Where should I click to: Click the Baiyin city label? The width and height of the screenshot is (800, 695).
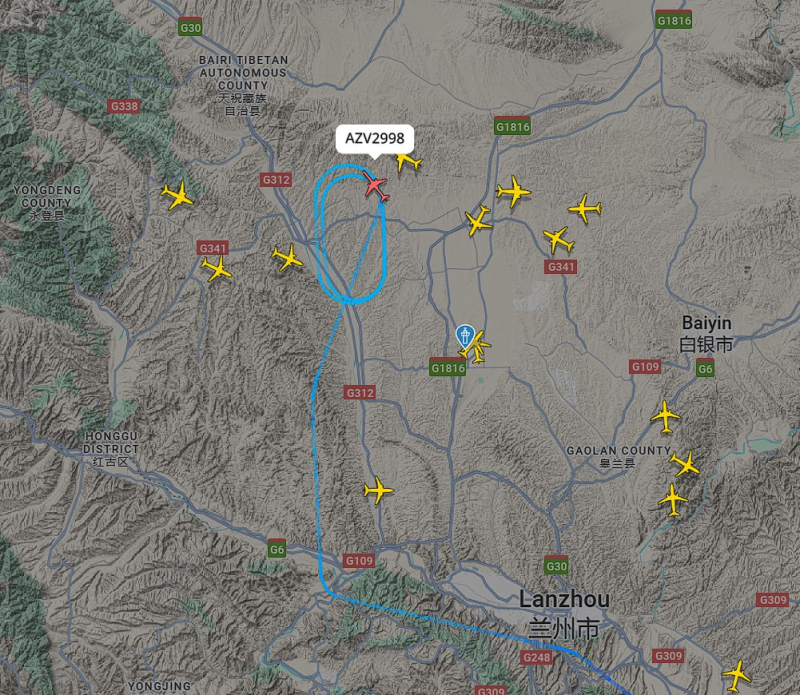point(706,333)
